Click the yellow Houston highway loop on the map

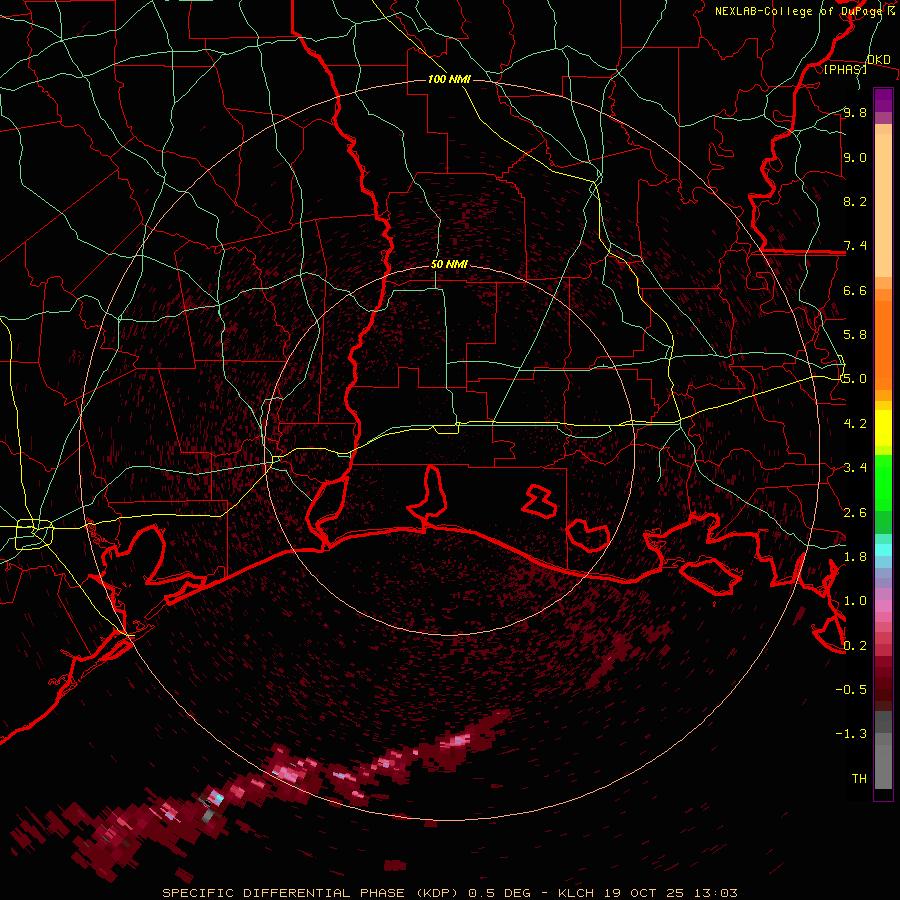[34, 534]
